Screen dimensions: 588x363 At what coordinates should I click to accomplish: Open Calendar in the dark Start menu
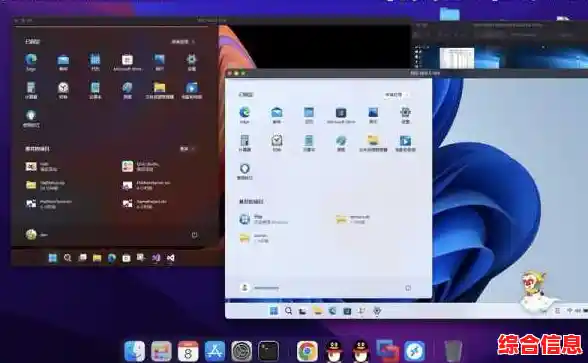(95, 60)
